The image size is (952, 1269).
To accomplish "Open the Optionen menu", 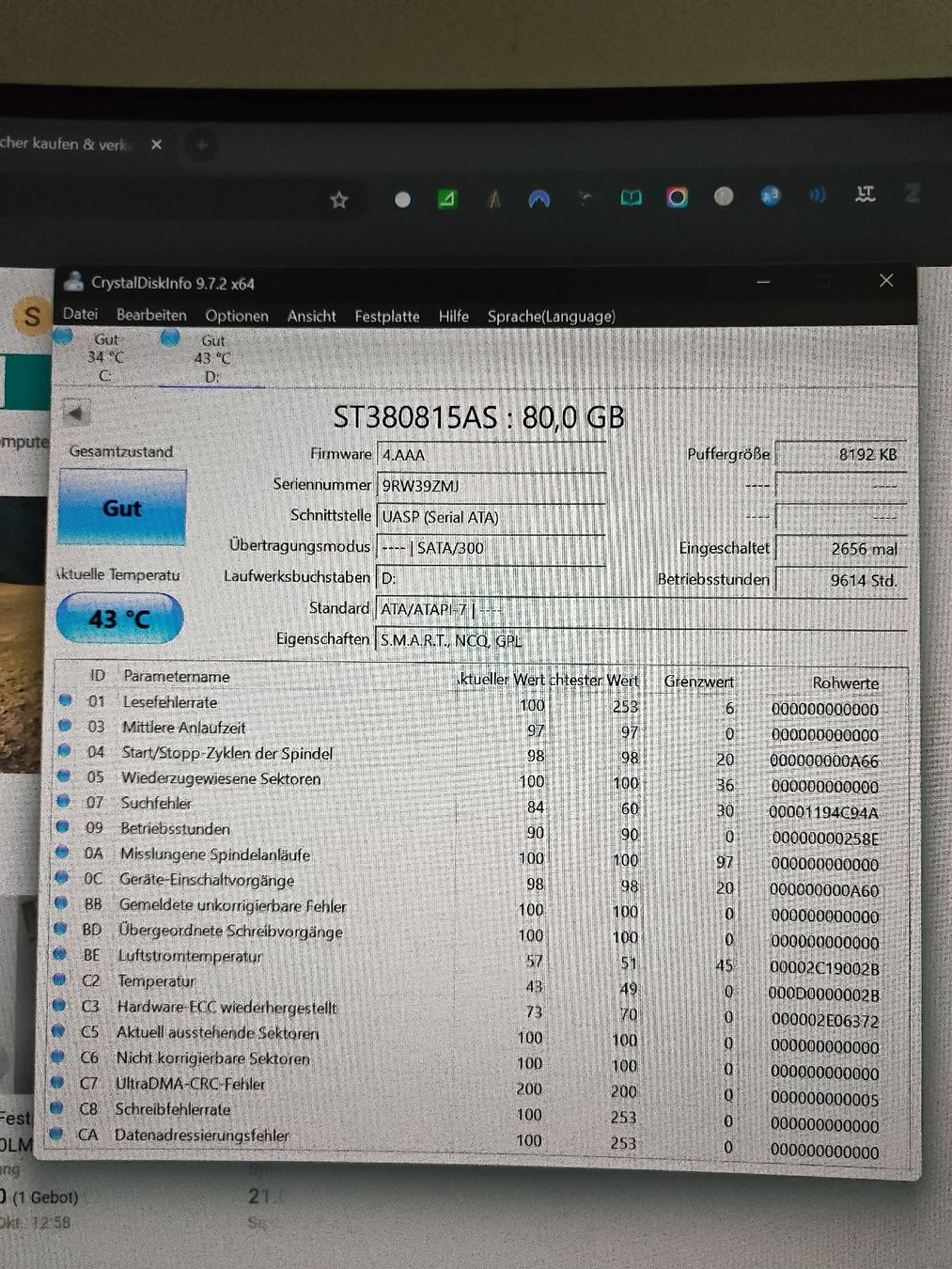I will coord(237,316).
